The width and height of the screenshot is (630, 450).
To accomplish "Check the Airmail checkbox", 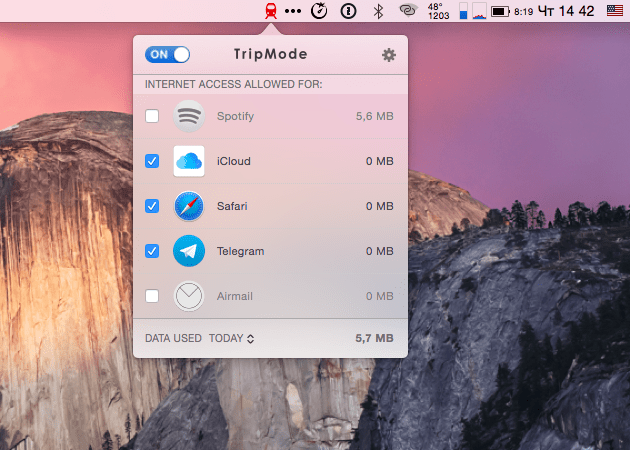I will (152, 296).
